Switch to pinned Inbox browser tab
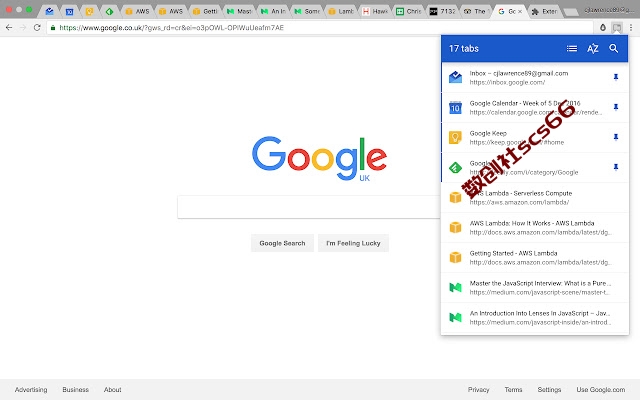 (49, 11)
